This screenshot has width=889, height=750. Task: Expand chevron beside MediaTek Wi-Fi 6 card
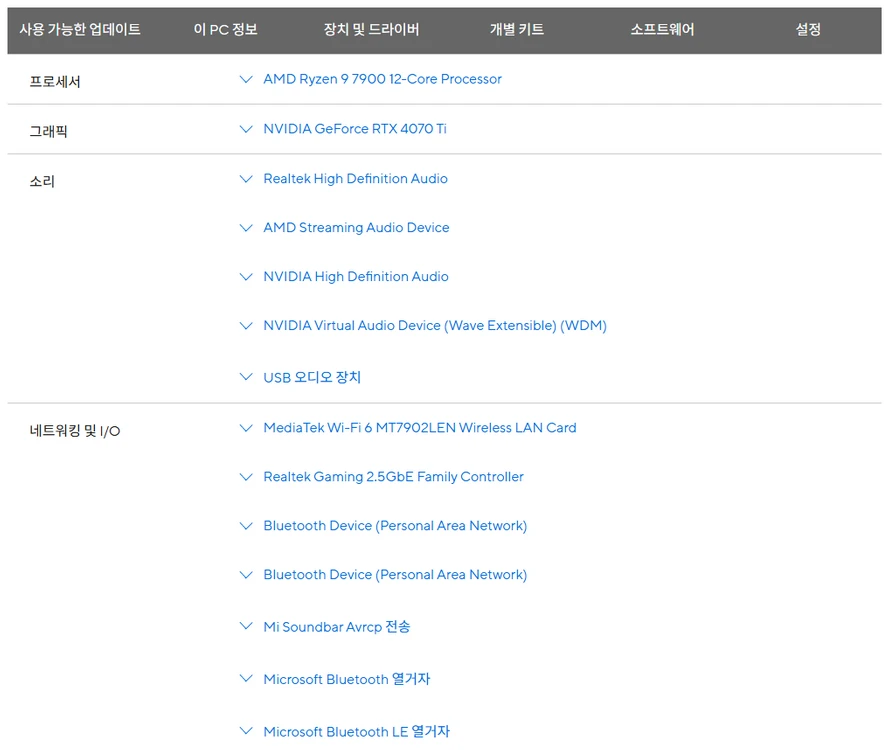(x=246, y=428)
